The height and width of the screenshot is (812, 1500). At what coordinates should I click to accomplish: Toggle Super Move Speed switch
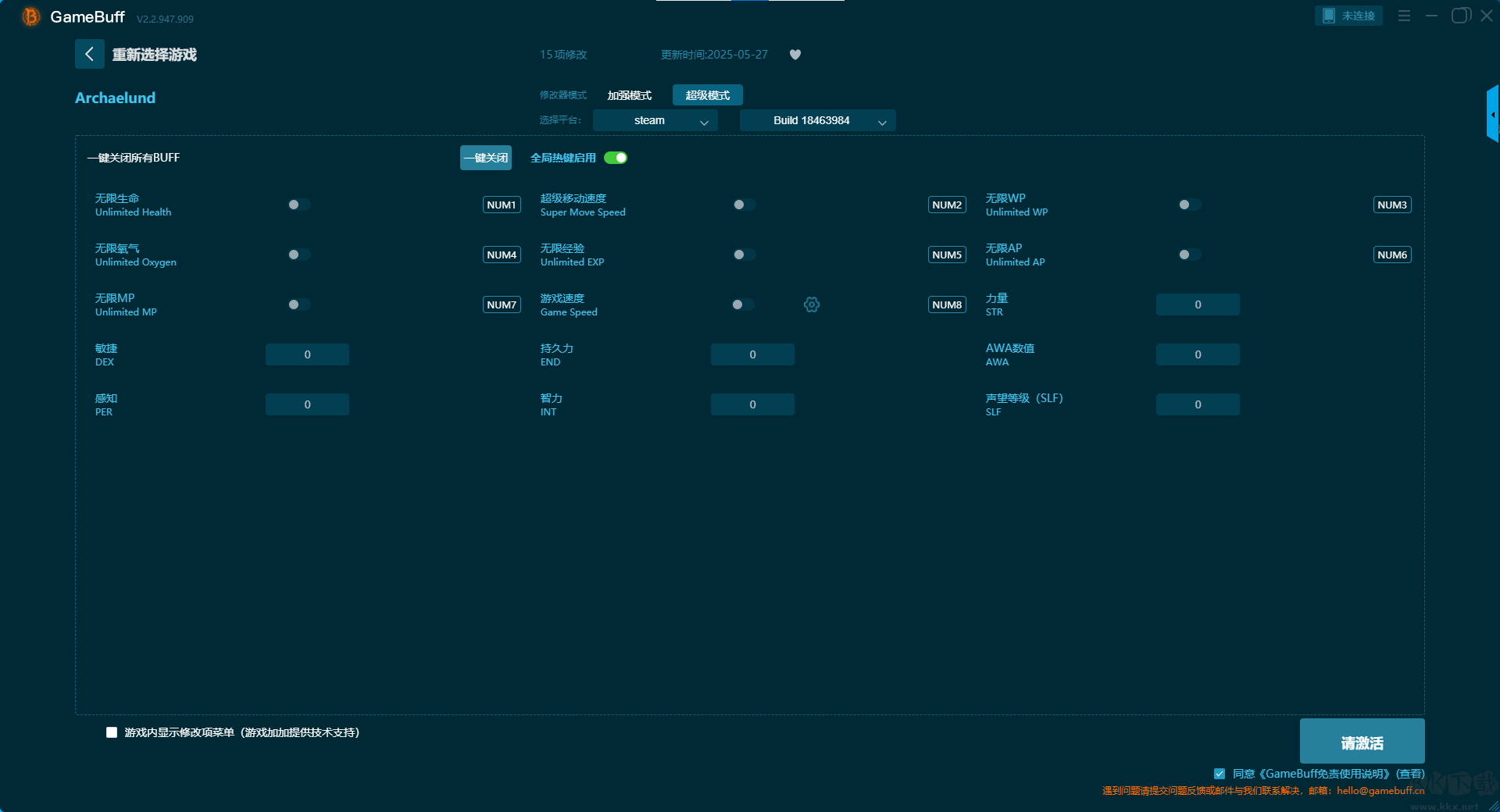[x=744, y=205]
